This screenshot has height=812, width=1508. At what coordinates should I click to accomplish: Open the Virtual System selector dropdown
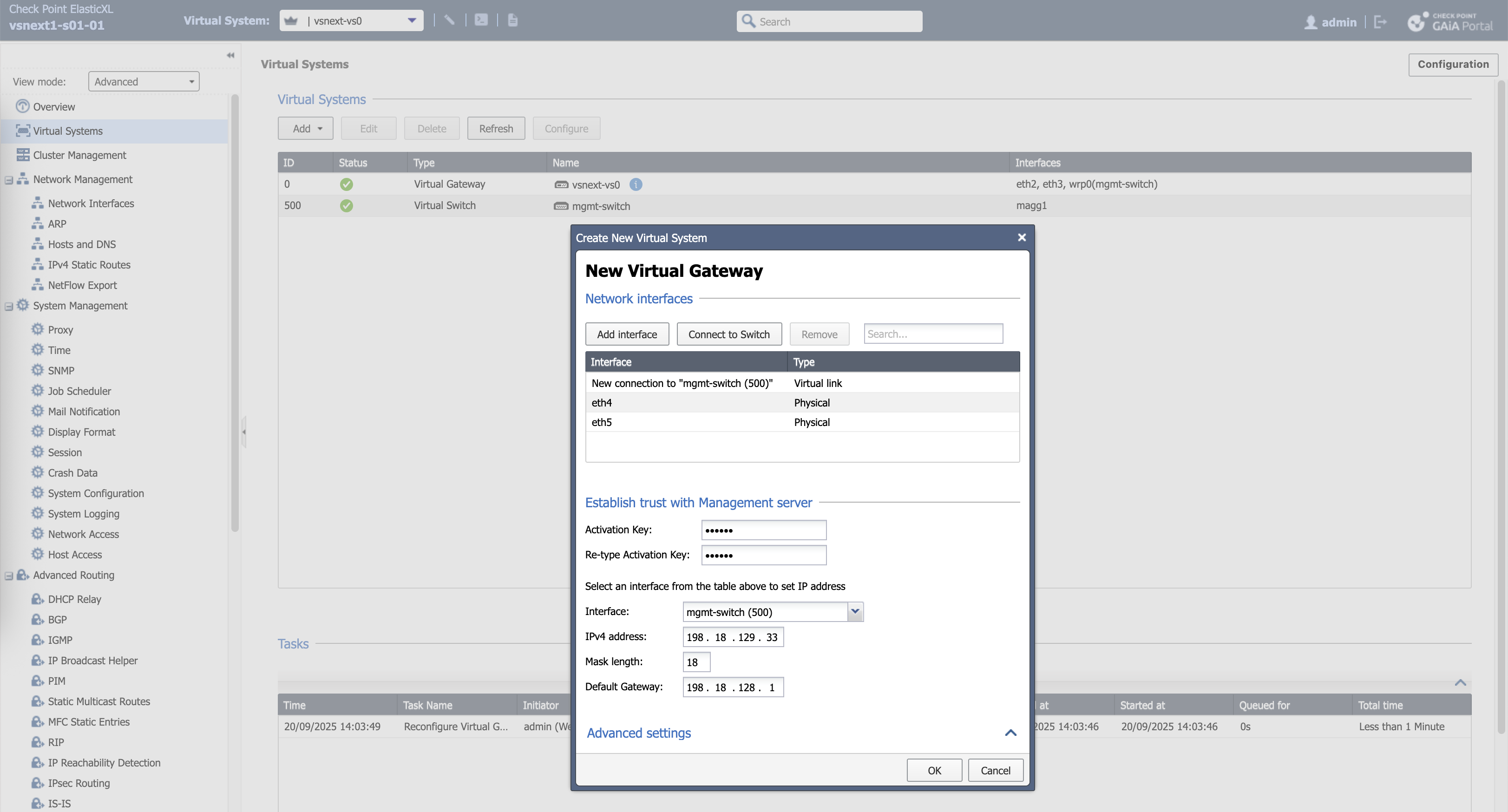pyautogui.click(x=412, y=20)
